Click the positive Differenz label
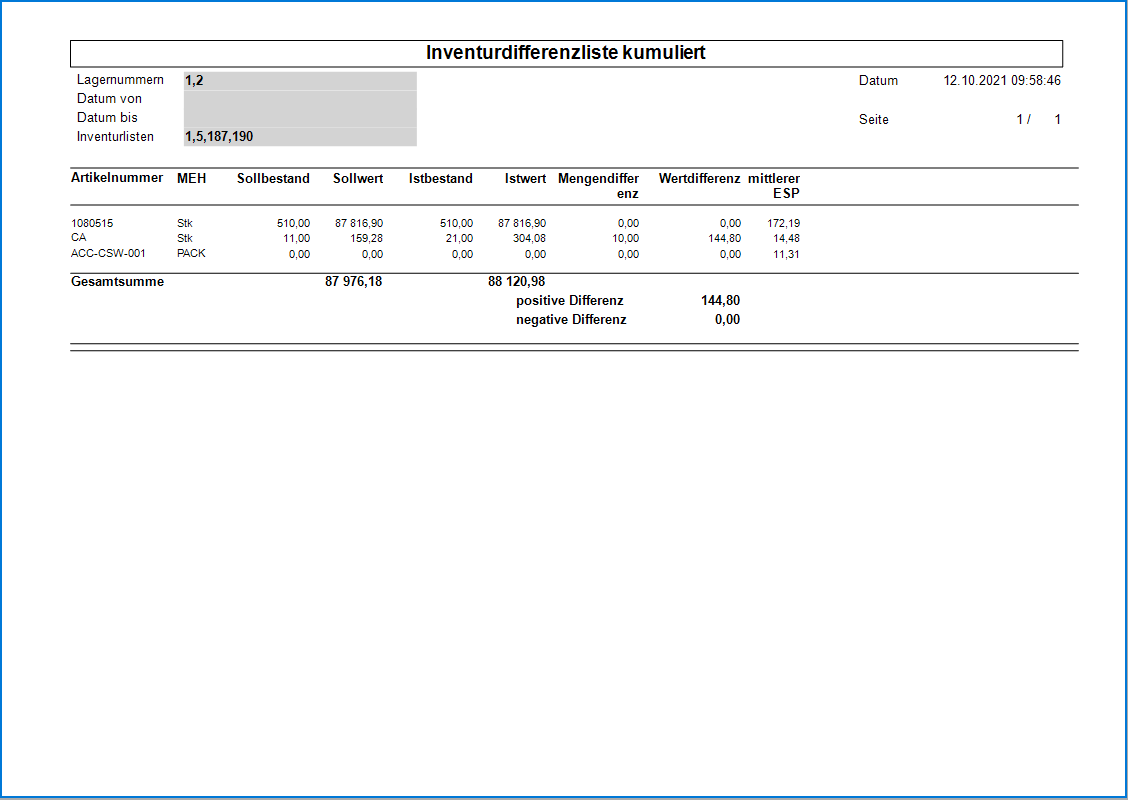The width and height of the screenshot is (1128, 800). click(x=570, y=301)
